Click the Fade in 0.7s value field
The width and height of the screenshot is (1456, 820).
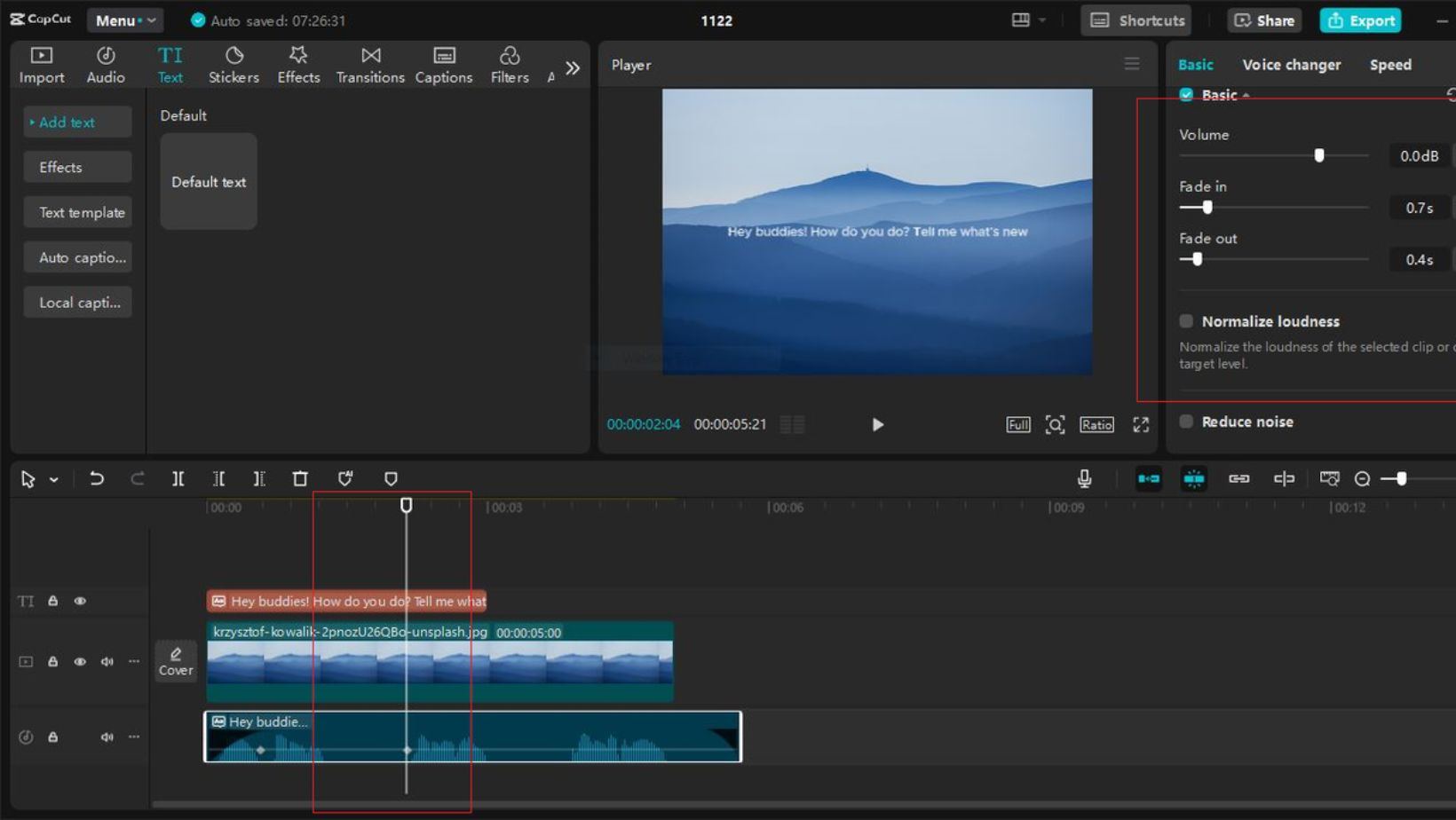(1419, 208)
